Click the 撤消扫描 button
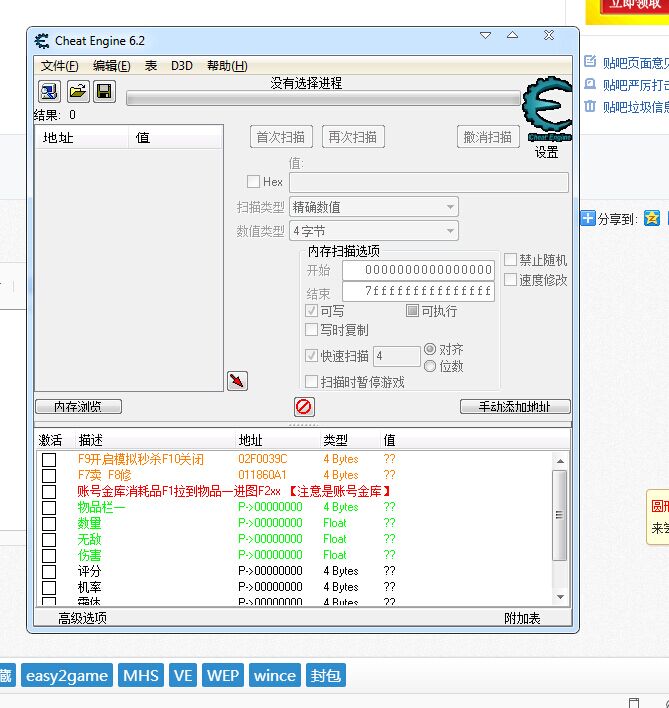669x708 pixels. tap(488, 137)
